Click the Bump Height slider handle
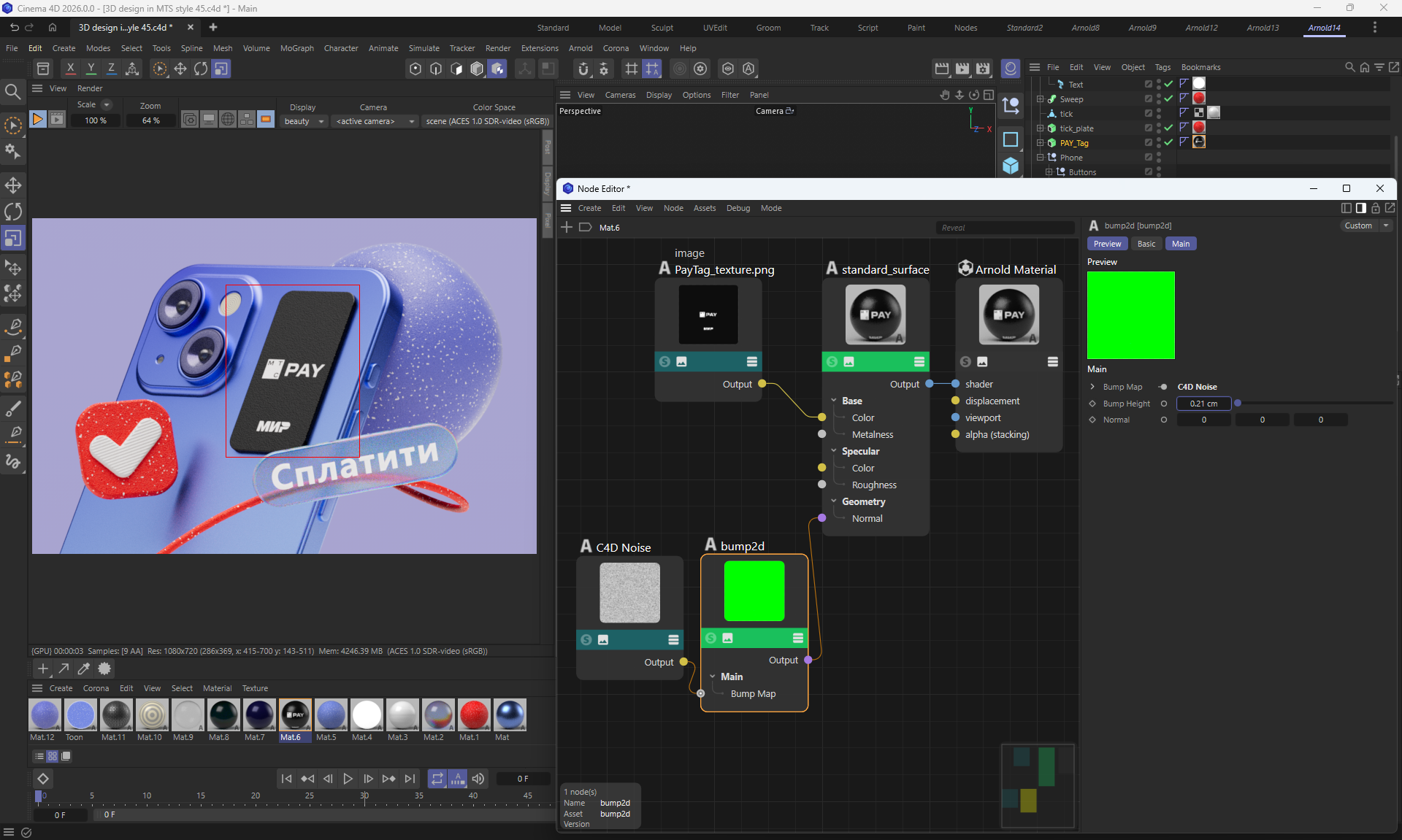The height and width of the screenshot is (840, 1402). click(1238, 403)
